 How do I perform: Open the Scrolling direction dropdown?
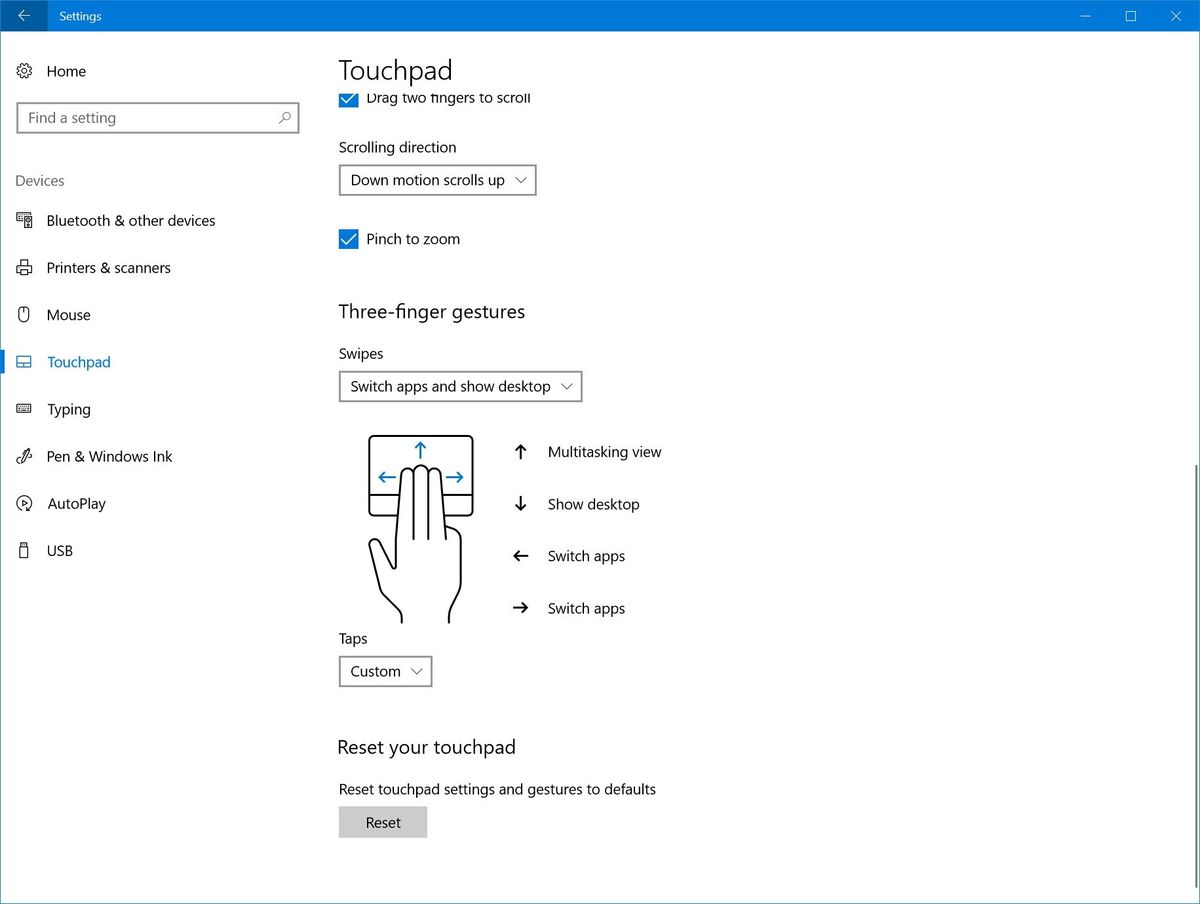click(438, 180)
